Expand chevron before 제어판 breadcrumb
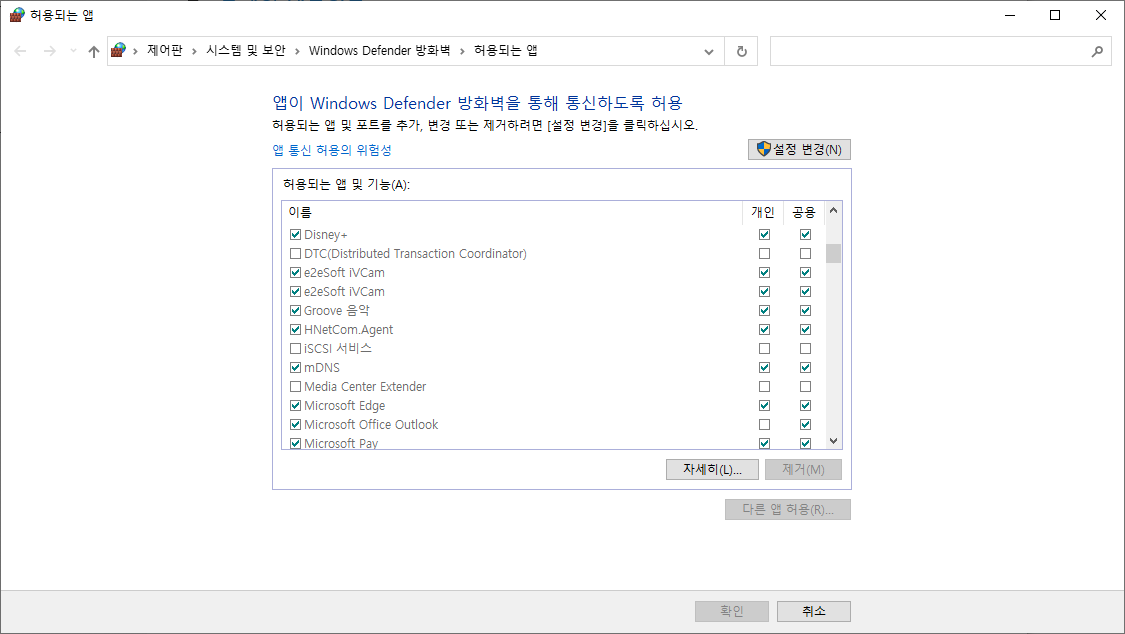Viewport: 1125px width, 634px height. pos(135,51)
